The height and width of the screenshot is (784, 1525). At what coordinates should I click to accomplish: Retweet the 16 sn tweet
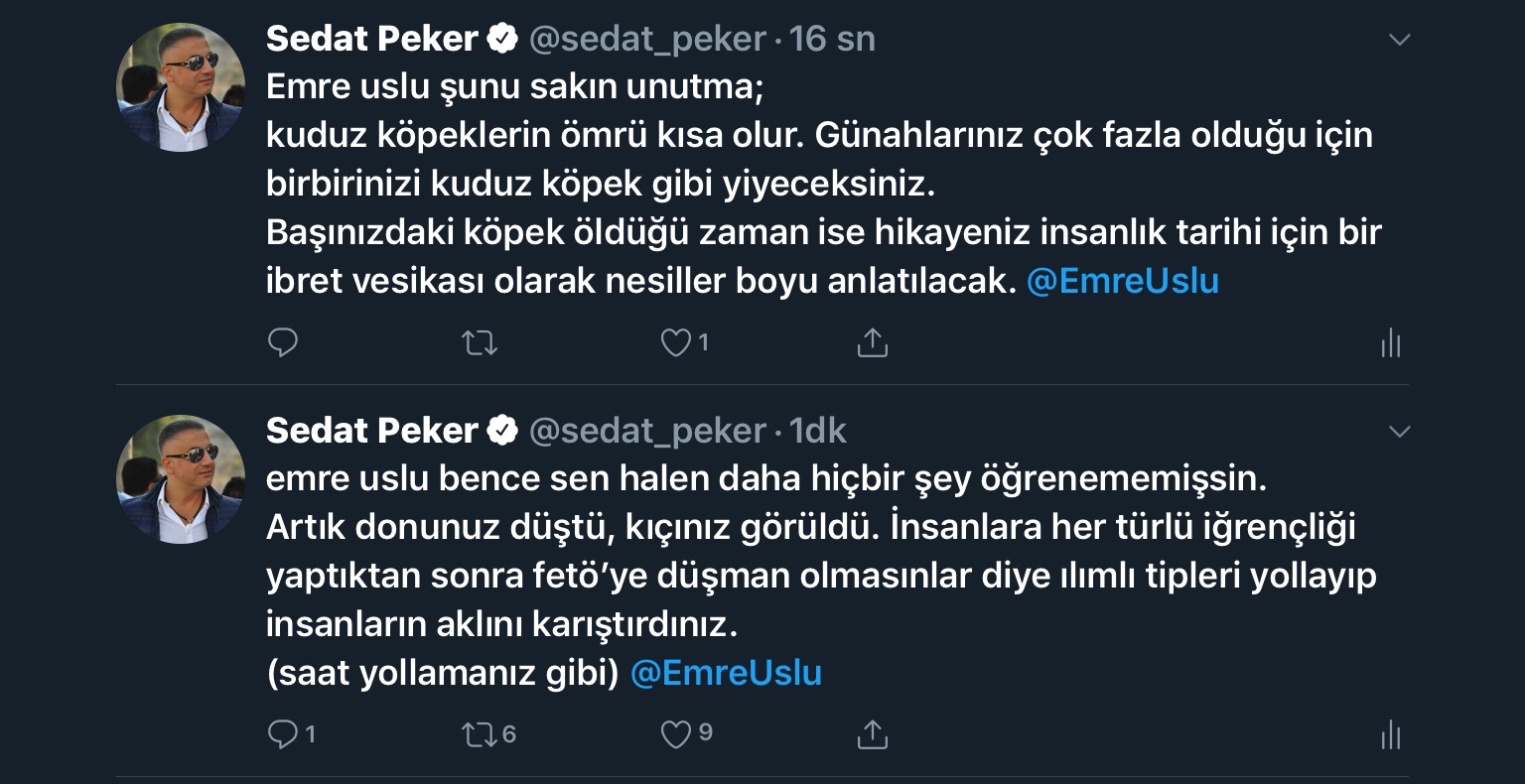480,343
